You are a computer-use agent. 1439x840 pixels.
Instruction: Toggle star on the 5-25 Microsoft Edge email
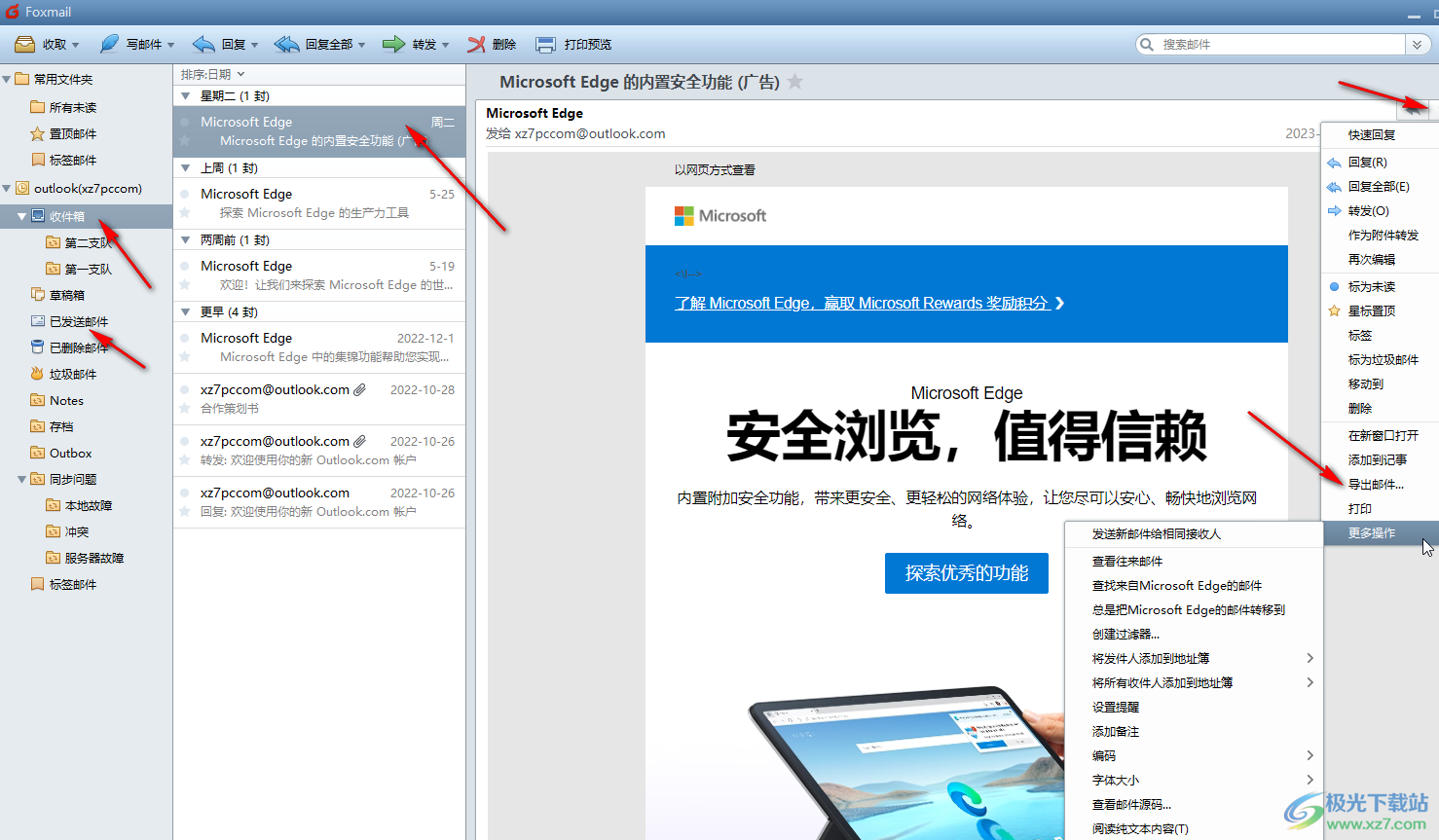click(x=185, y=212)
